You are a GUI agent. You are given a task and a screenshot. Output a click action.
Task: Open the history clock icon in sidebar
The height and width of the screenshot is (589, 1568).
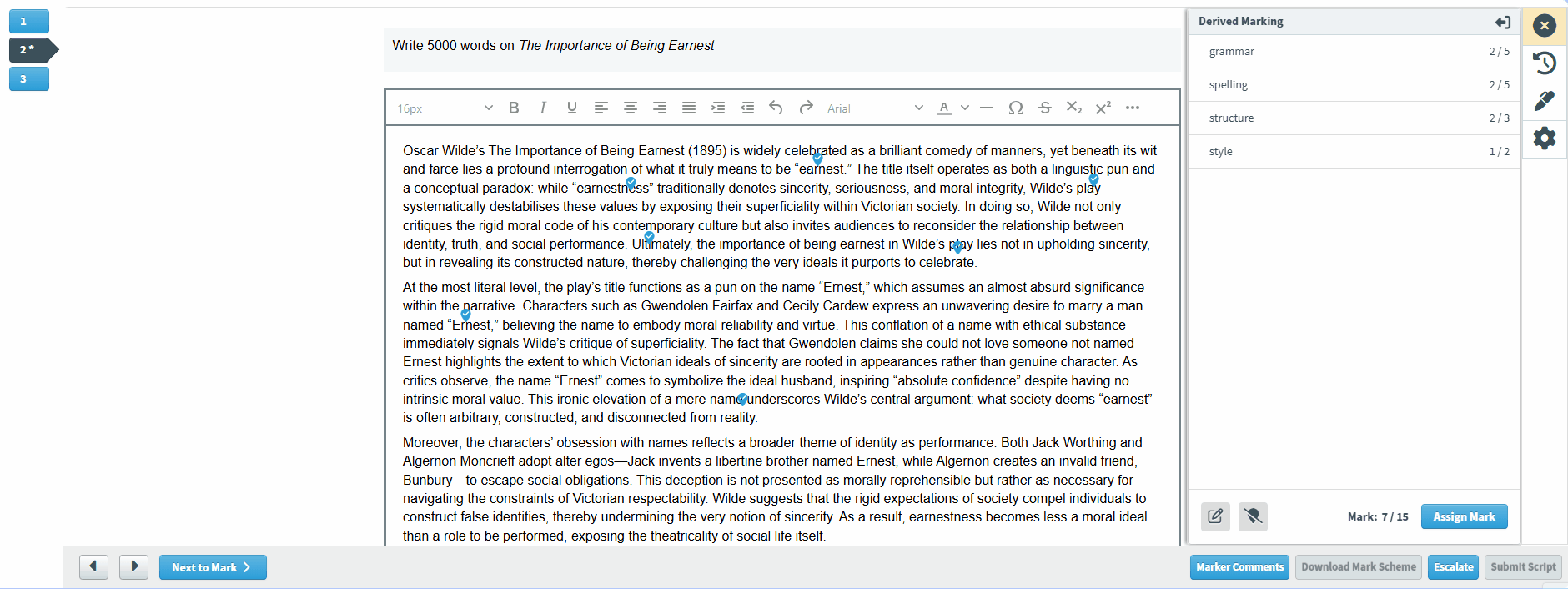(1545, 63)
